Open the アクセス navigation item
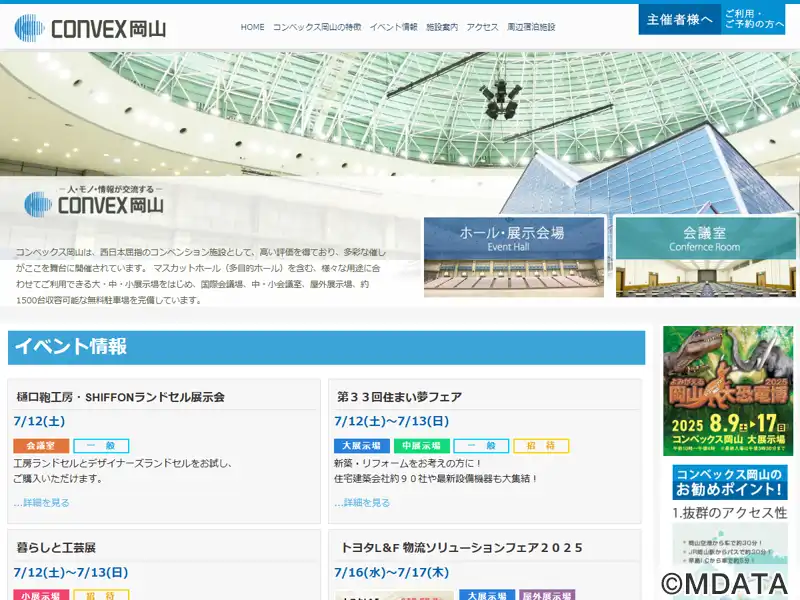The image size is (800, 600). [x=482, y=27]
